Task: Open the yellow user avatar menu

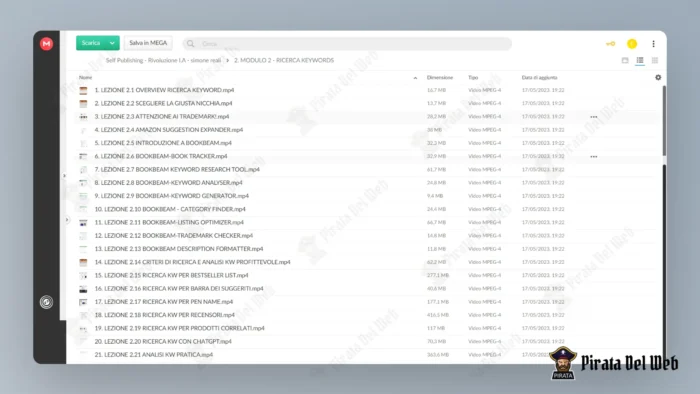Action: tap(632, 44)
